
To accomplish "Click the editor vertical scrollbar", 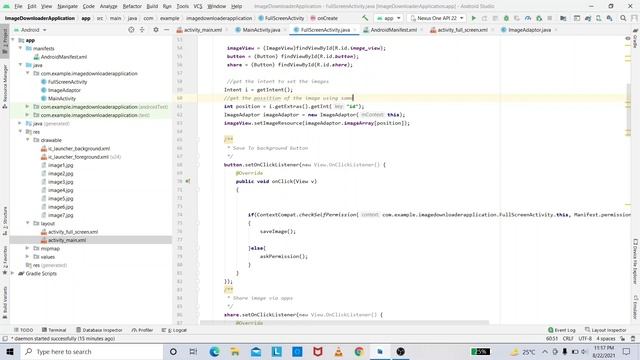I will point(628,110).
